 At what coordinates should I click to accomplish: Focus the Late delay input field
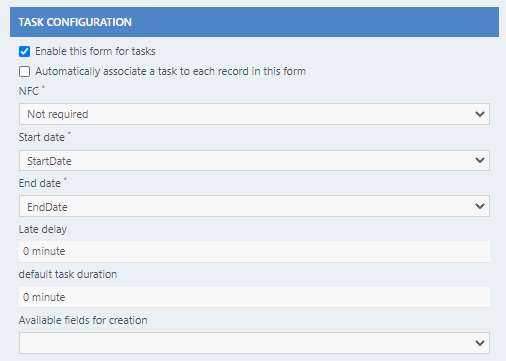click(254, 251)
